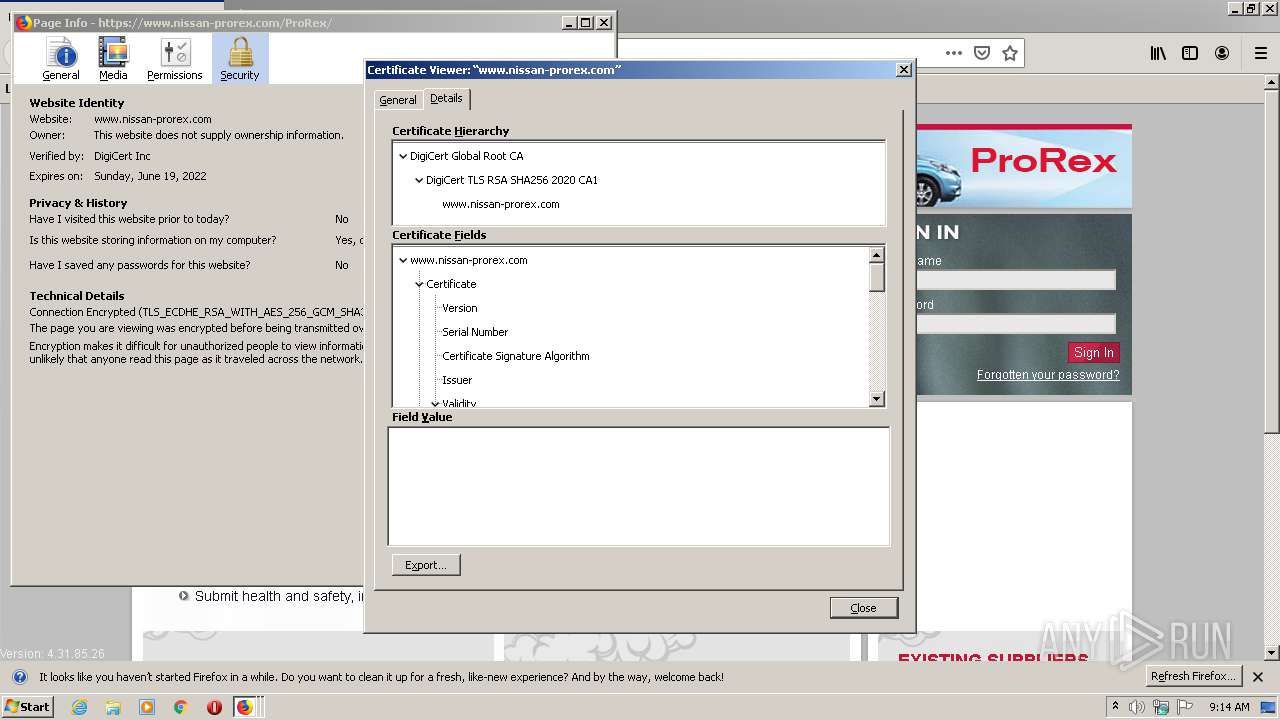
Task: Click the Verified by DigiCert Inc text
Action: (122, 156)
